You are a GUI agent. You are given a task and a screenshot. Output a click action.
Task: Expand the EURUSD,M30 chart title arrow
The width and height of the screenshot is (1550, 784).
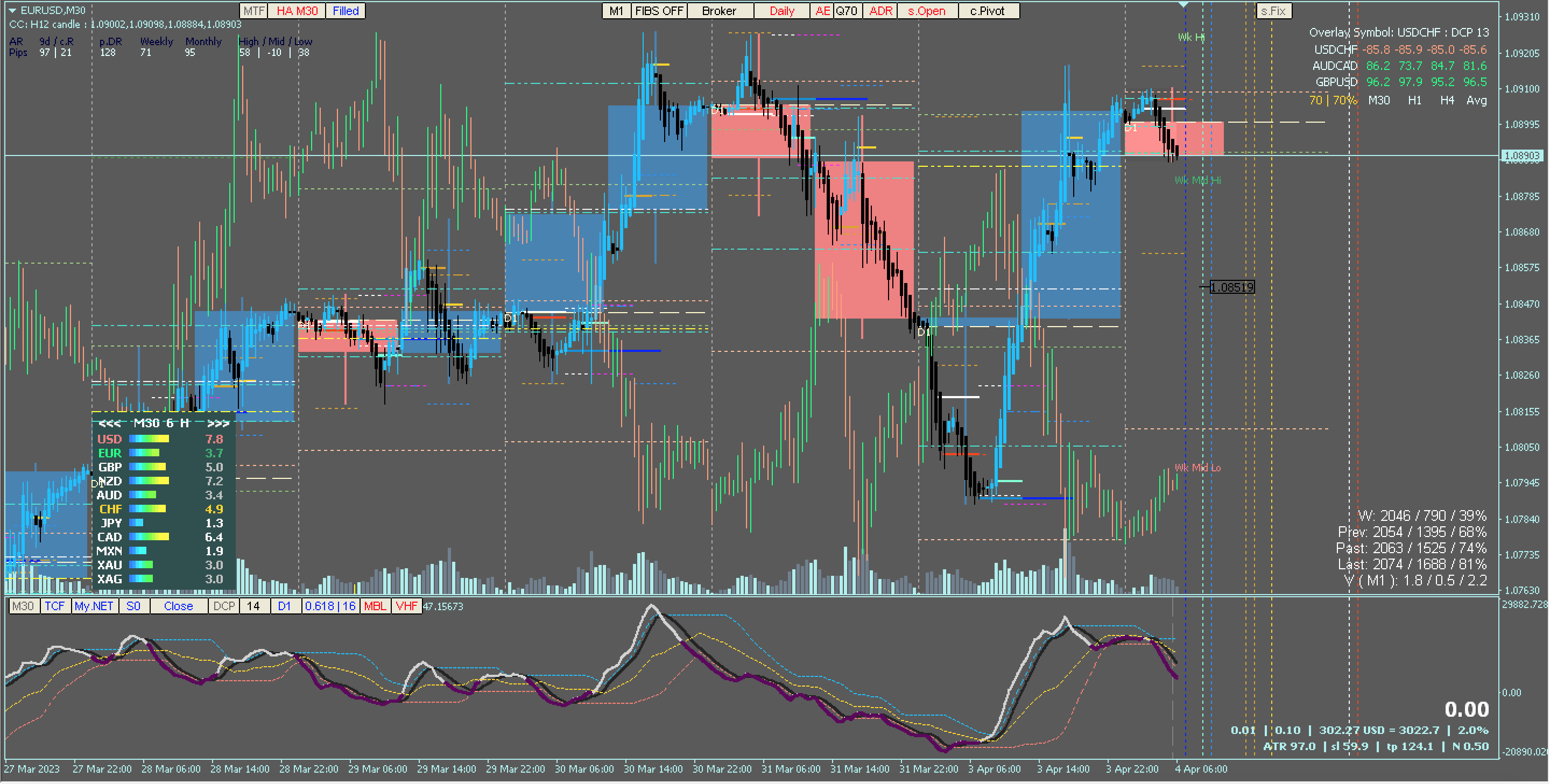coord(12,10)
